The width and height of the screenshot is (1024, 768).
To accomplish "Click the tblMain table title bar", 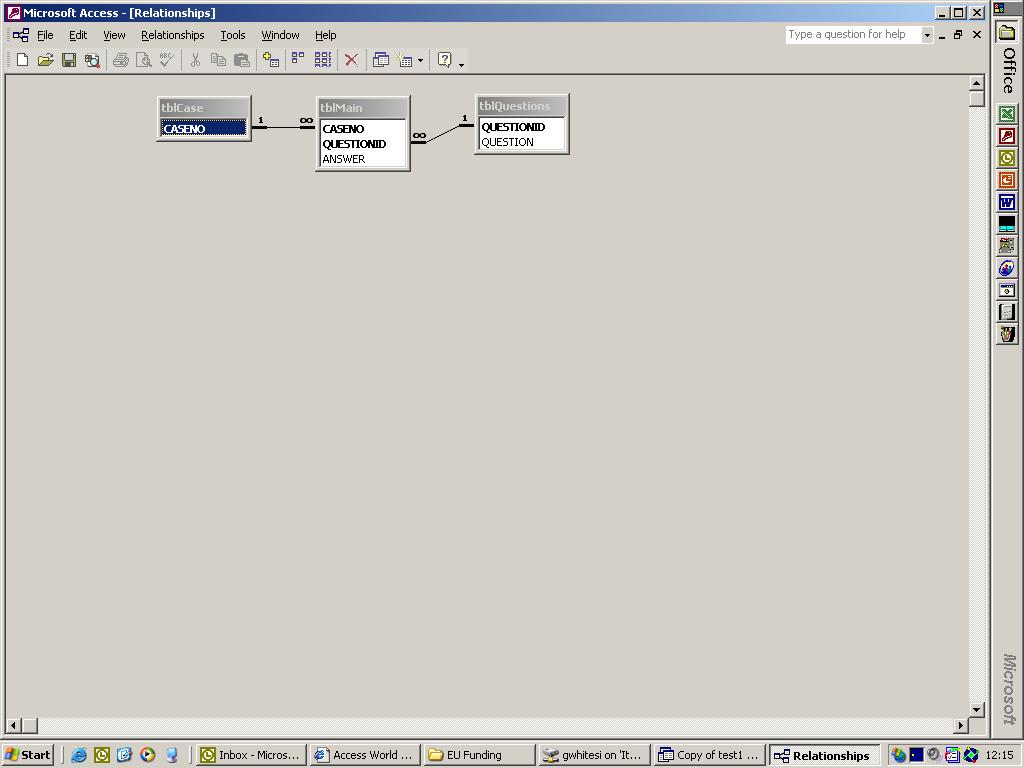I will 362,108.
